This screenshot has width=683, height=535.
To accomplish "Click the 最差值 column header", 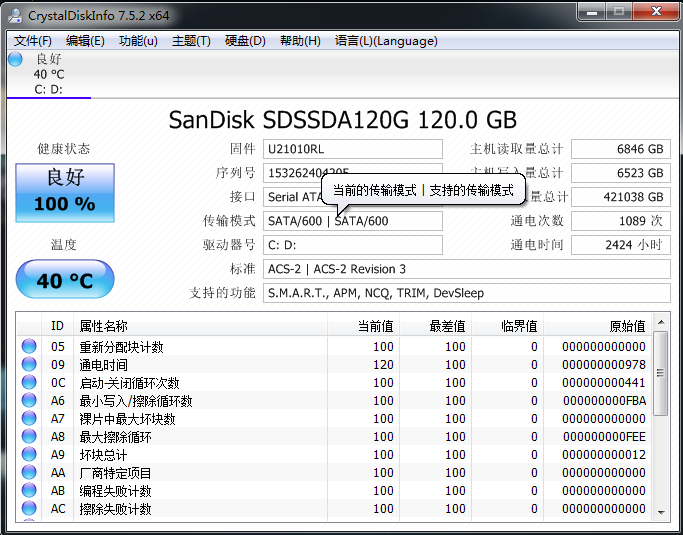I will tap(435, 325).
